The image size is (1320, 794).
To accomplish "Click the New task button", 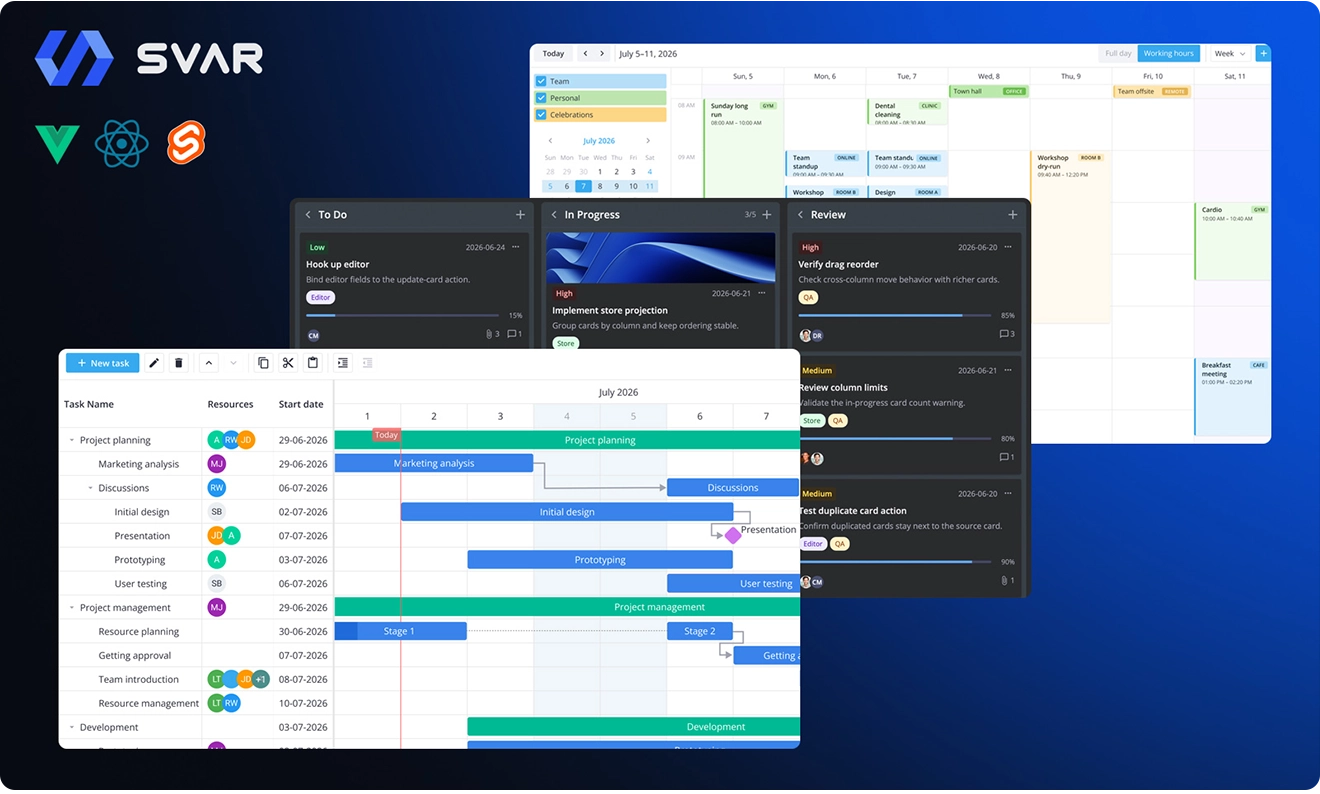I will (x=103, y=363).
